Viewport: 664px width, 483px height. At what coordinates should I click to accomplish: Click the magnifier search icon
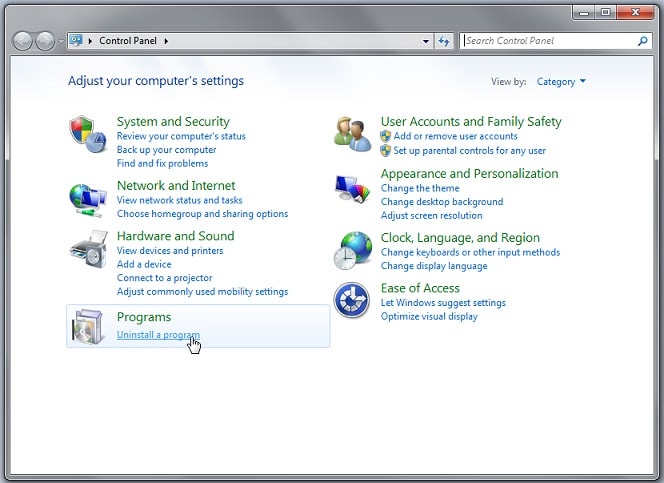(642, 41)
